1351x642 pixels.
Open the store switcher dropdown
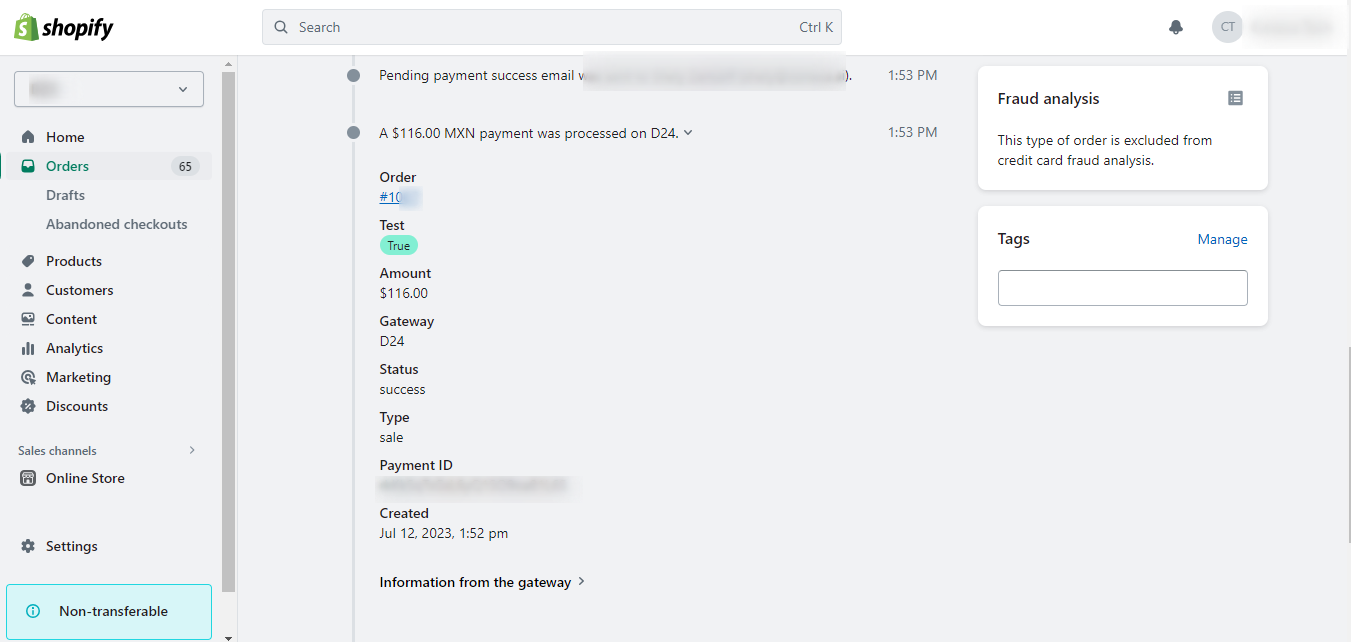(x=109, y=89)
